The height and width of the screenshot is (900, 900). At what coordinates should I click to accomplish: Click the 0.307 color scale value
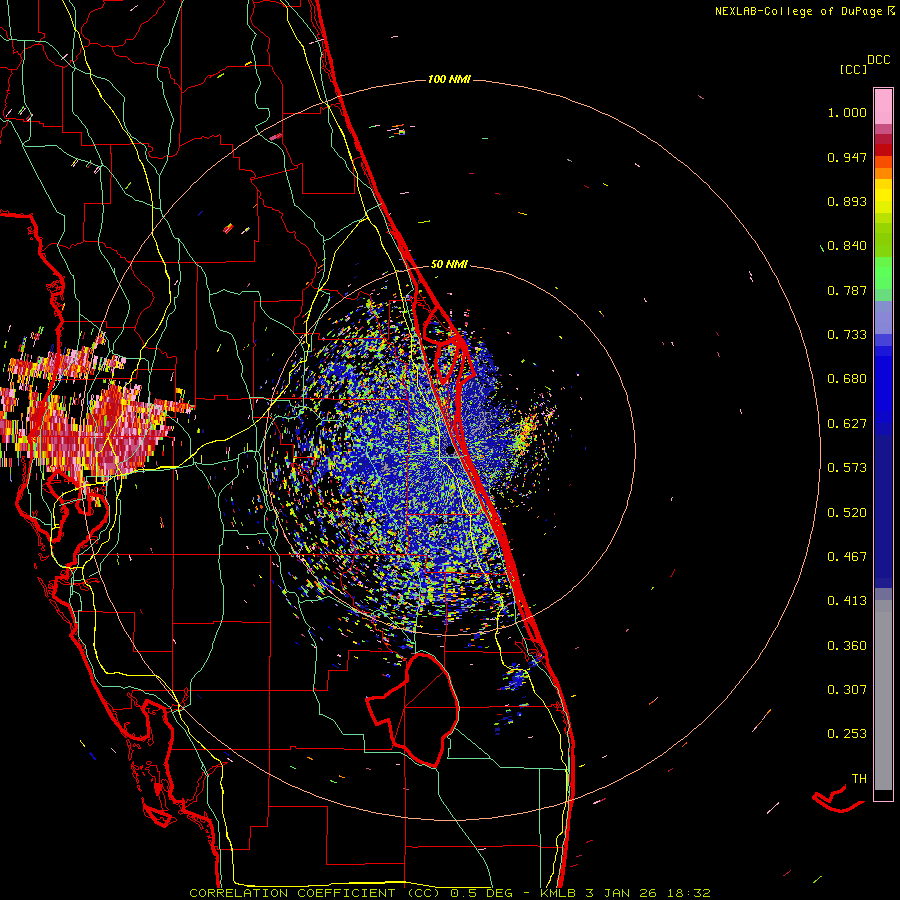pos(847,690)
